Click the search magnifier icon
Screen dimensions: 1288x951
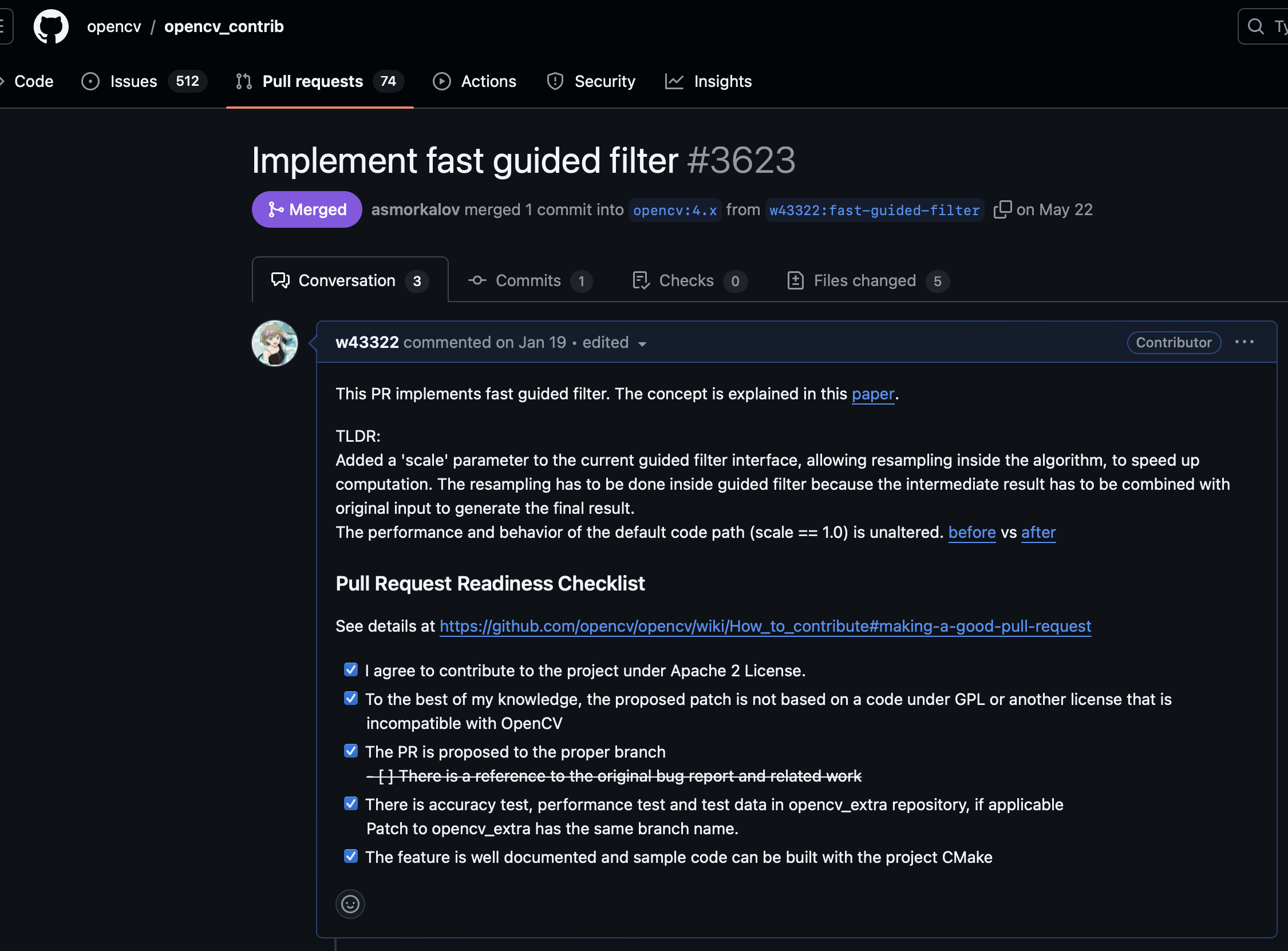(x=1255, y=26)
